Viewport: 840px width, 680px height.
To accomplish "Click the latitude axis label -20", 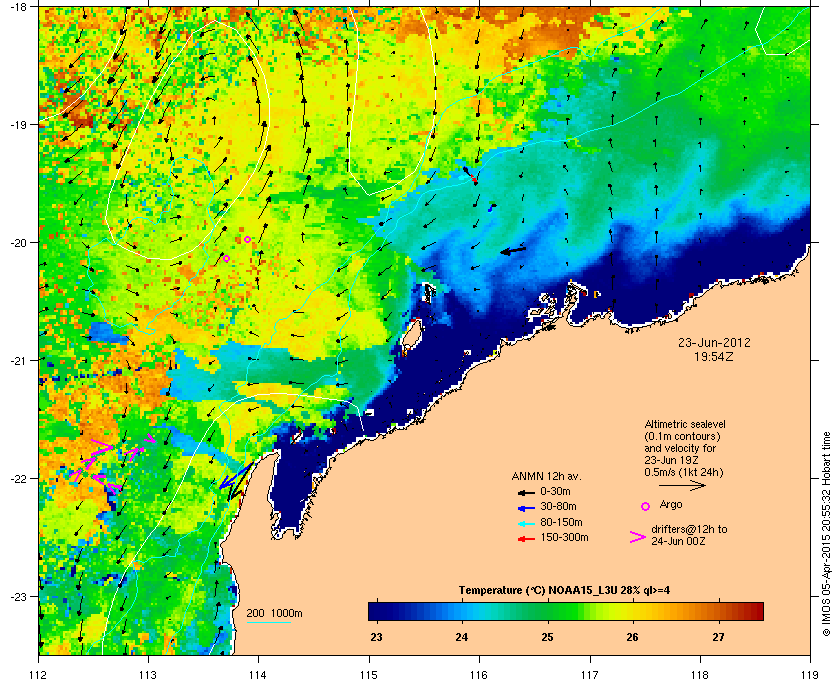I will tap(19, 243).
